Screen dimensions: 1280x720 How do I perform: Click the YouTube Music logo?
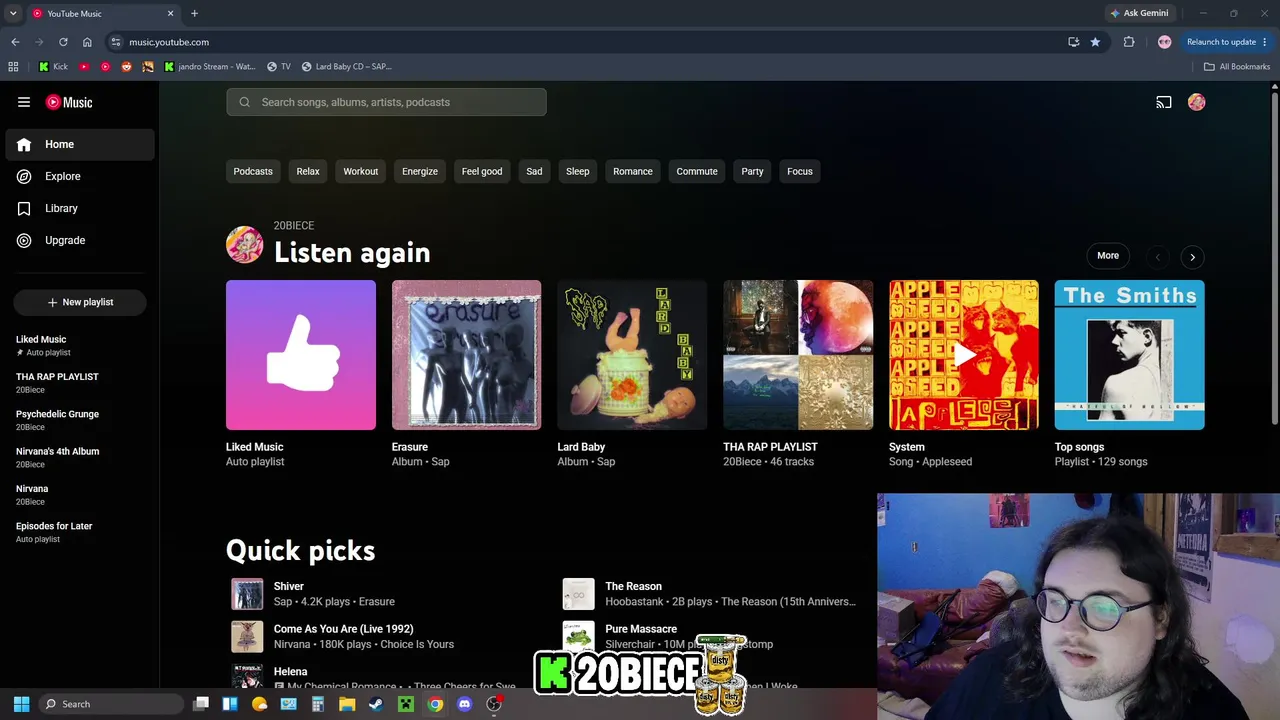(69, 102)
